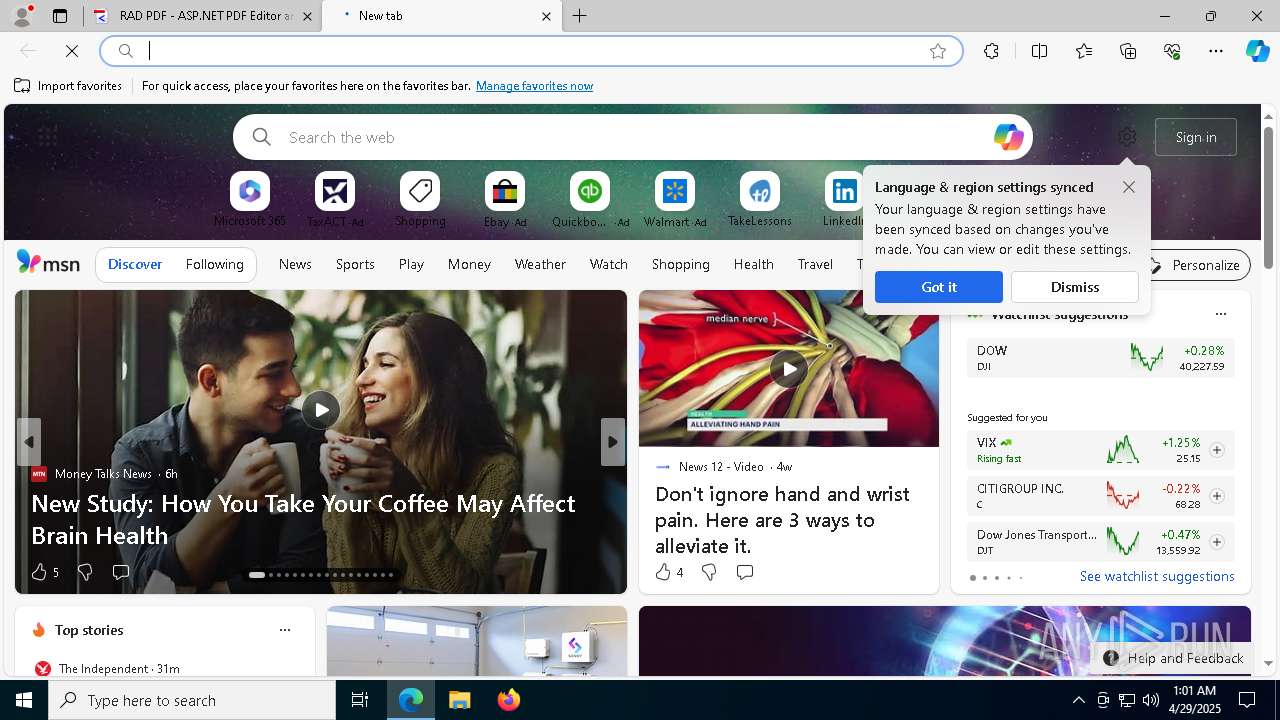The image size is (1280, 720).
Task: Click the Search the web box
Action: tap(633, 137)
